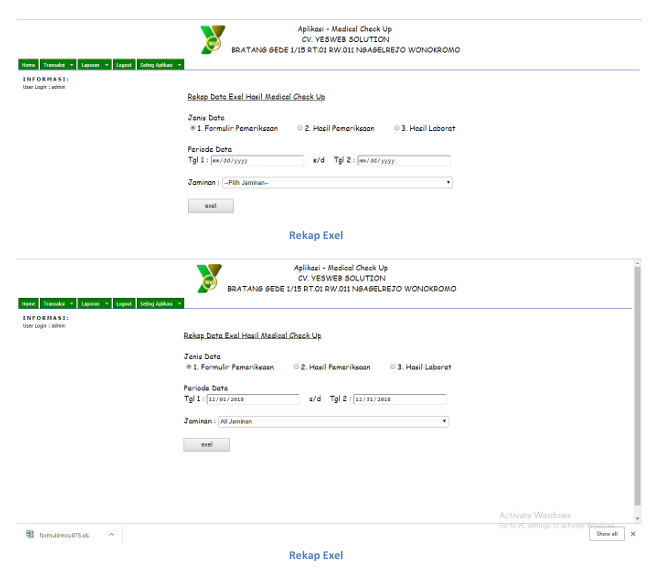Click the empty Tgl 1 date field
Screen dimensions: 658x578
(257, 160)
